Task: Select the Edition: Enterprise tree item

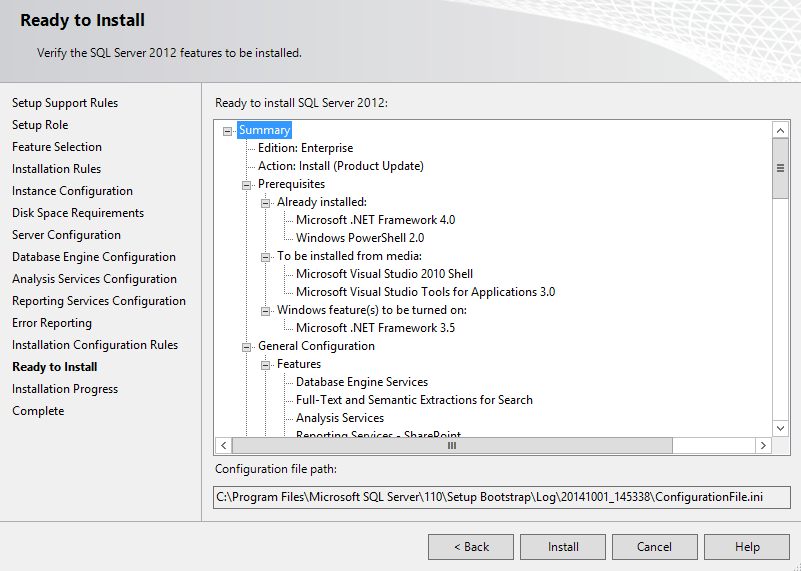Action: 305,148
